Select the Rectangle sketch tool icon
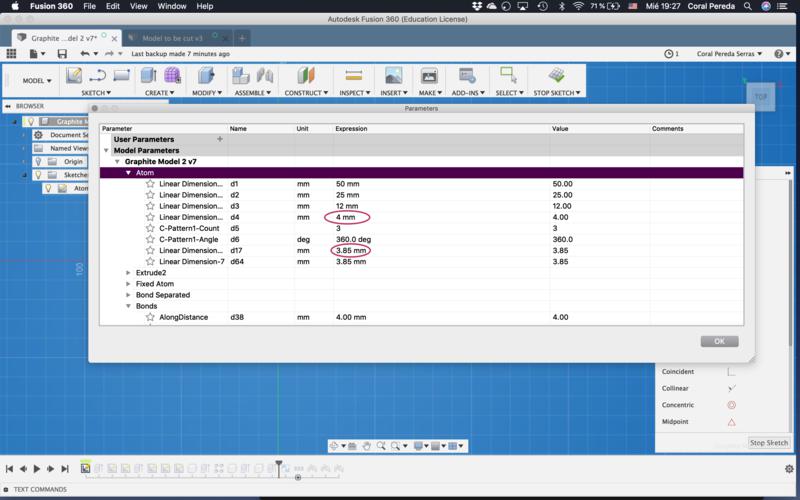This screenshot has width=800, height=500. pos(121,76)
